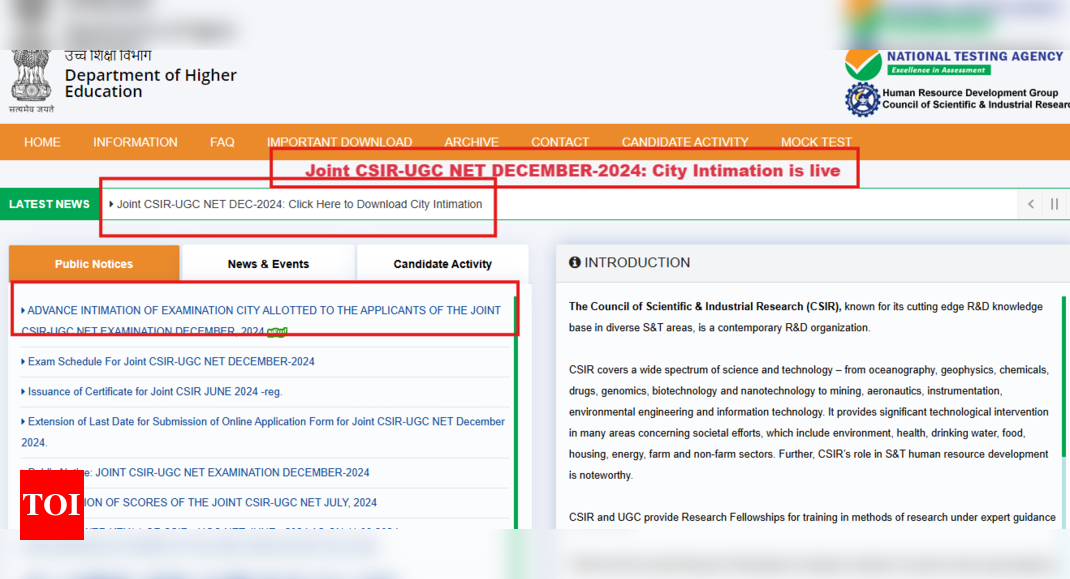Open the MOCK TEST link

click(x=816, y=142)
